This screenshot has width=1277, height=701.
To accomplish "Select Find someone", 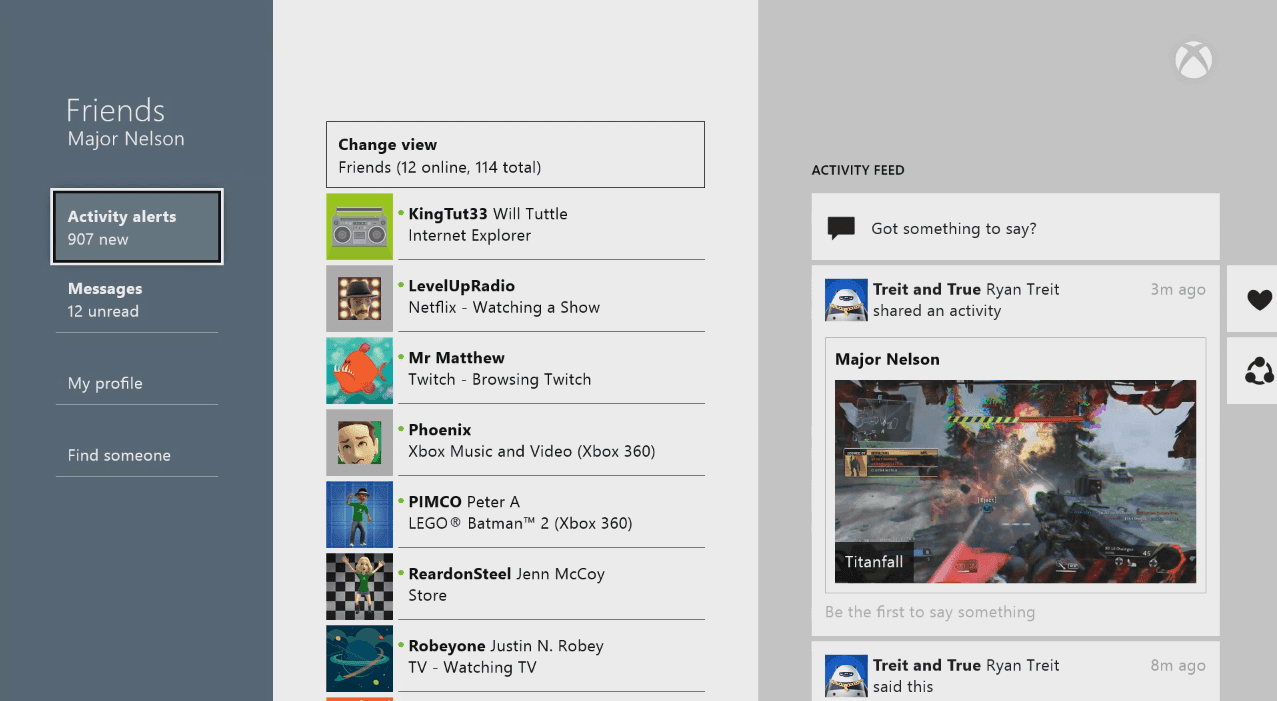I will click(x=137, y=455).
